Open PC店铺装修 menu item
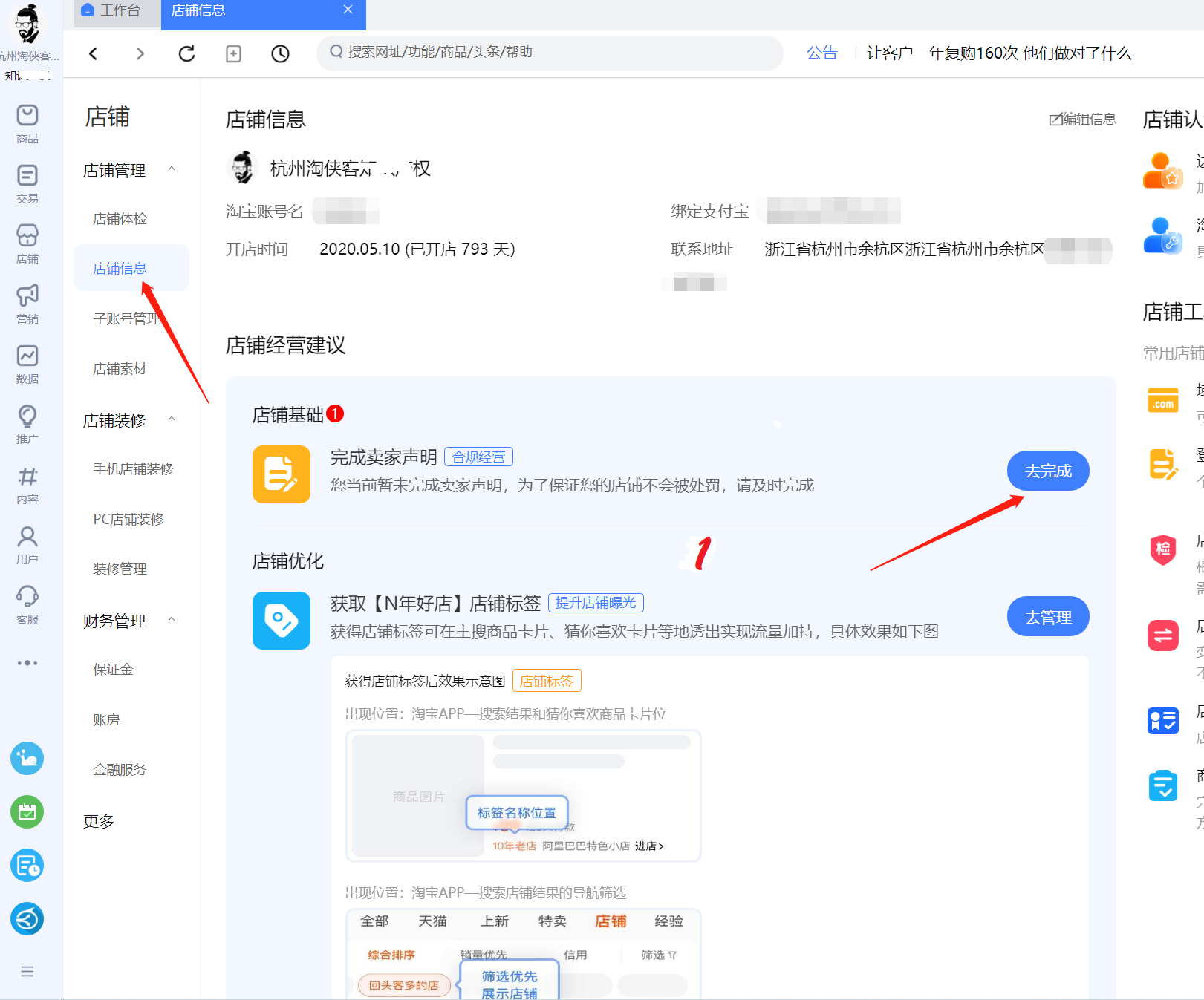This screenshot has height=1000, width=1204. 128,520
